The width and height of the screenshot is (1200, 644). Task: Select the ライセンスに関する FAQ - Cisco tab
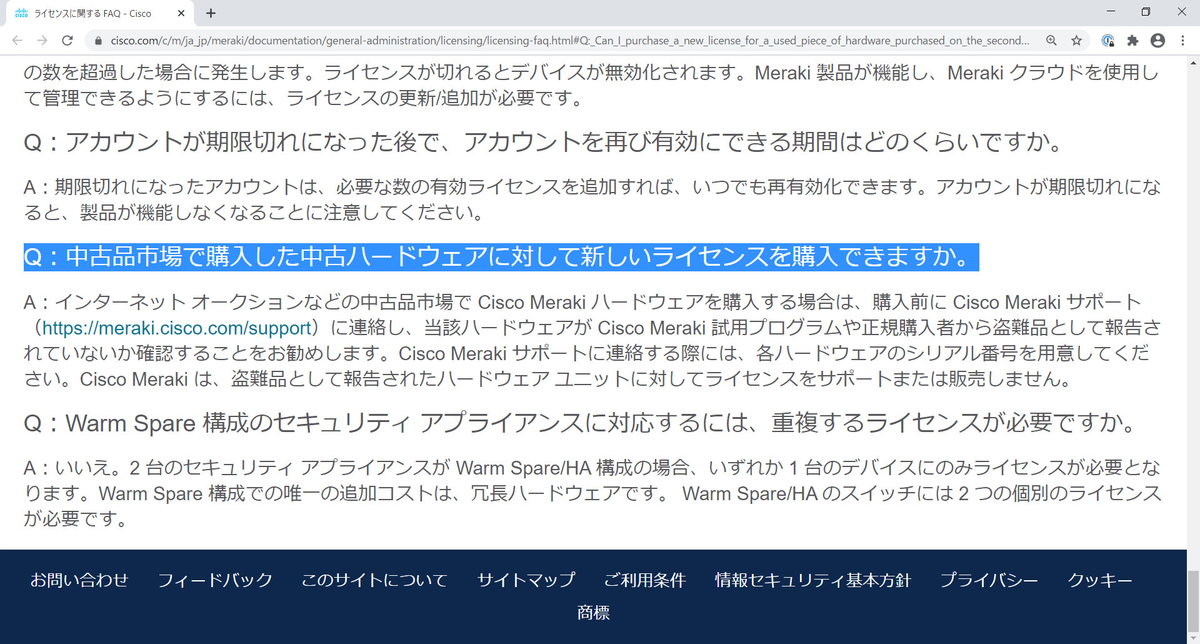[100, 14]
